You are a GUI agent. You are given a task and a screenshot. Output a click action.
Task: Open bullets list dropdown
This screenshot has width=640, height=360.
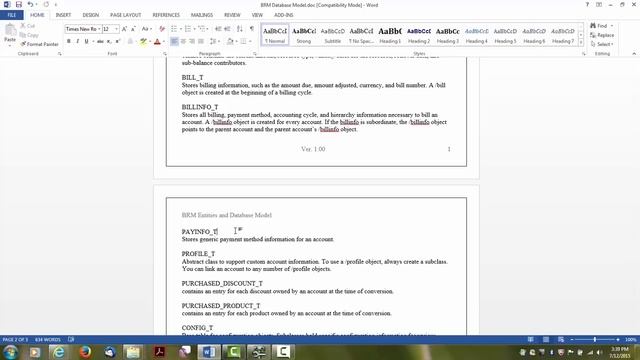coord(181,29)
